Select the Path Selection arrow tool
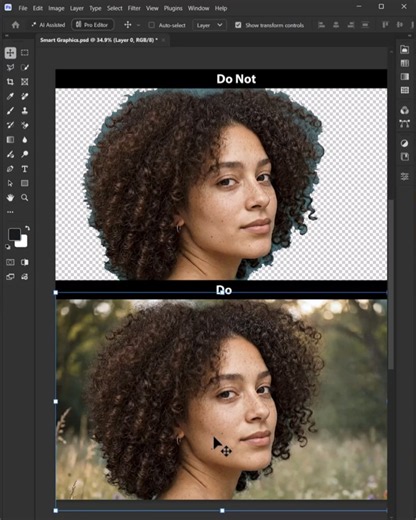The width and height of the screenshot is (416, 520). (10, 183)
